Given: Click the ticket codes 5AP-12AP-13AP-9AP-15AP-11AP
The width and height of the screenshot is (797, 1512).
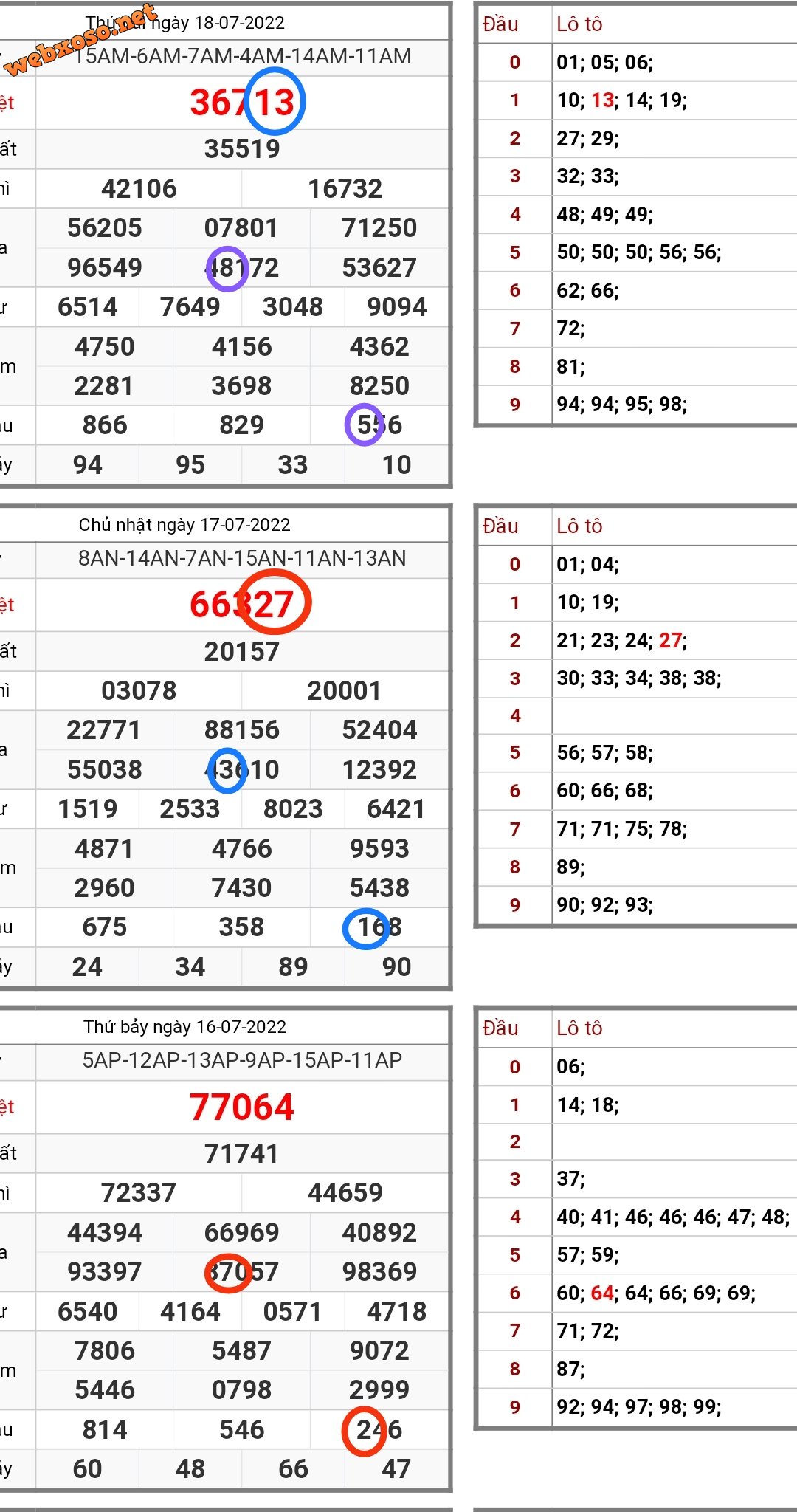Looking at the screenshot, I should [x=242, y=1060].
